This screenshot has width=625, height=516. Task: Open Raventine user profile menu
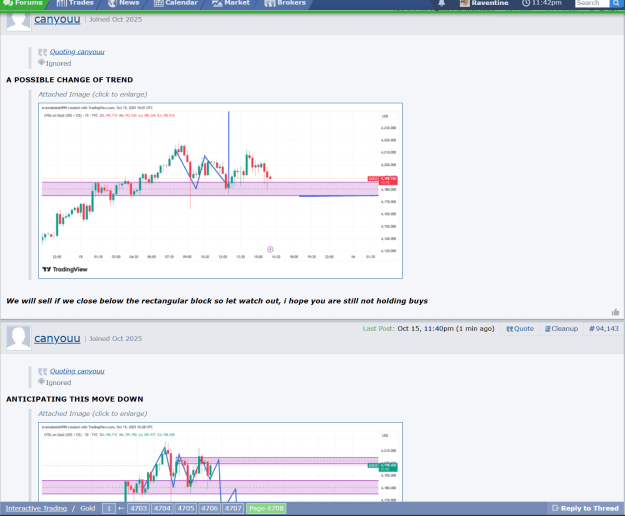point(484,3)
